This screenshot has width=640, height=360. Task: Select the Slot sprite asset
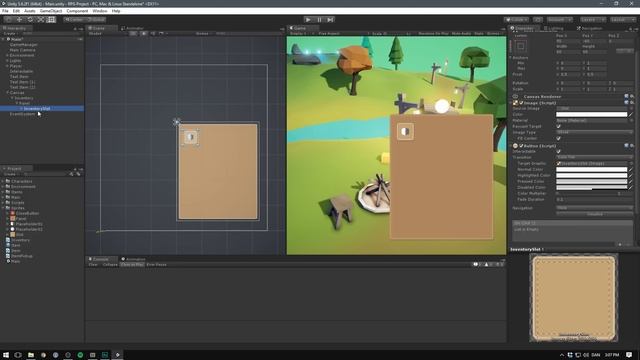click(x=19, y=234)
